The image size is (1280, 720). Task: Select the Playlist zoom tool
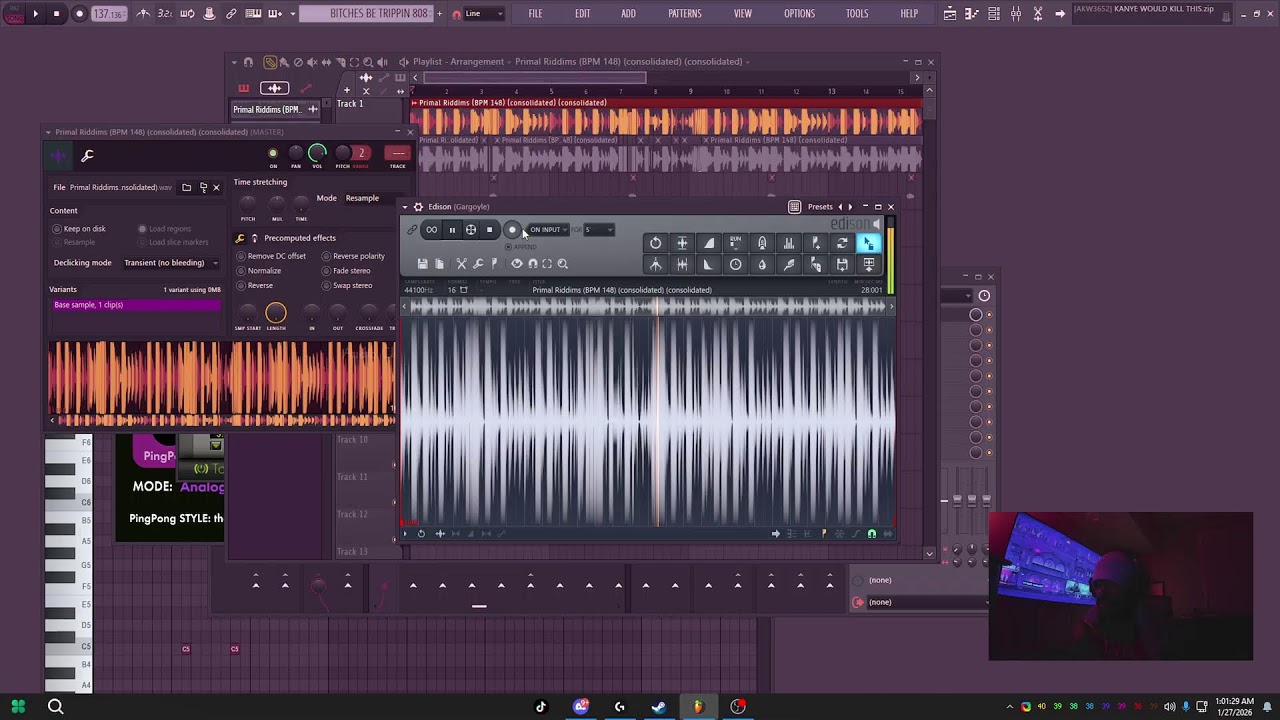(x=368, y=62)
